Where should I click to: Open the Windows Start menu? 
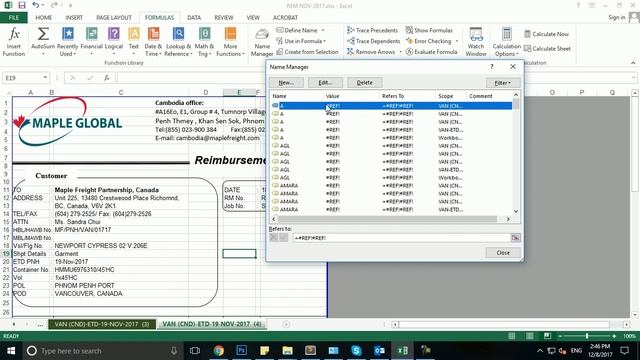11,351
